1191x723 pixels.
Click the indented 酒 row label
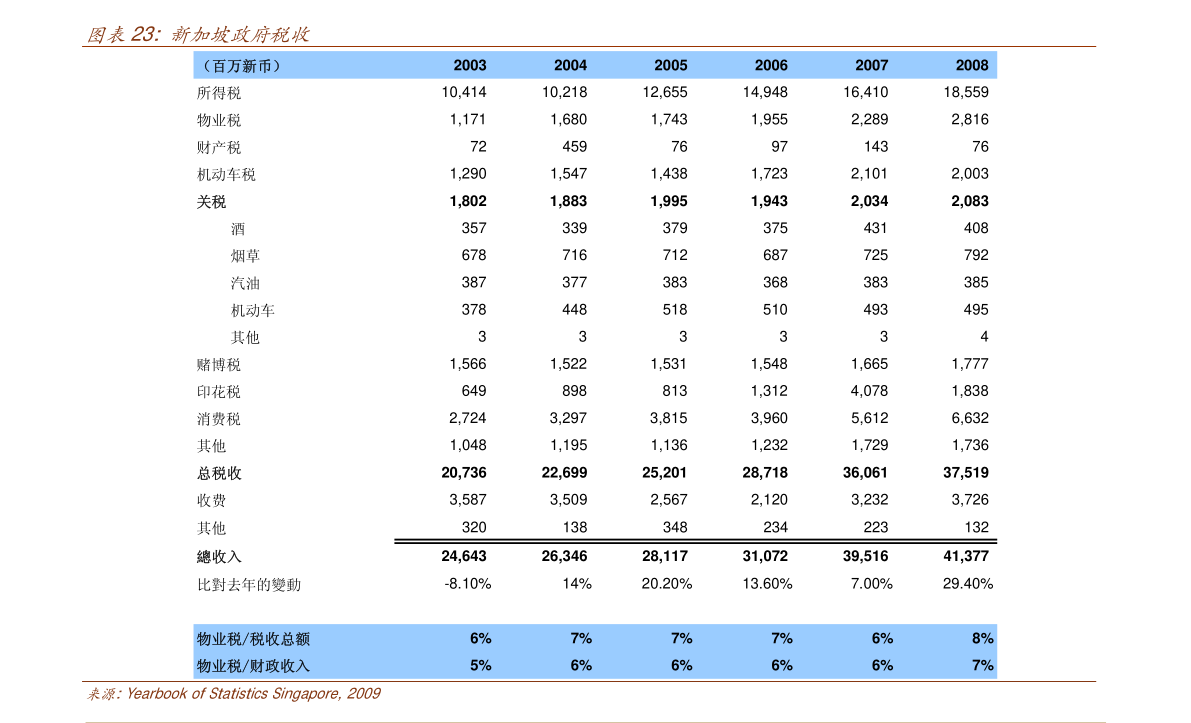pyautogui.click(x=238, y=229)
